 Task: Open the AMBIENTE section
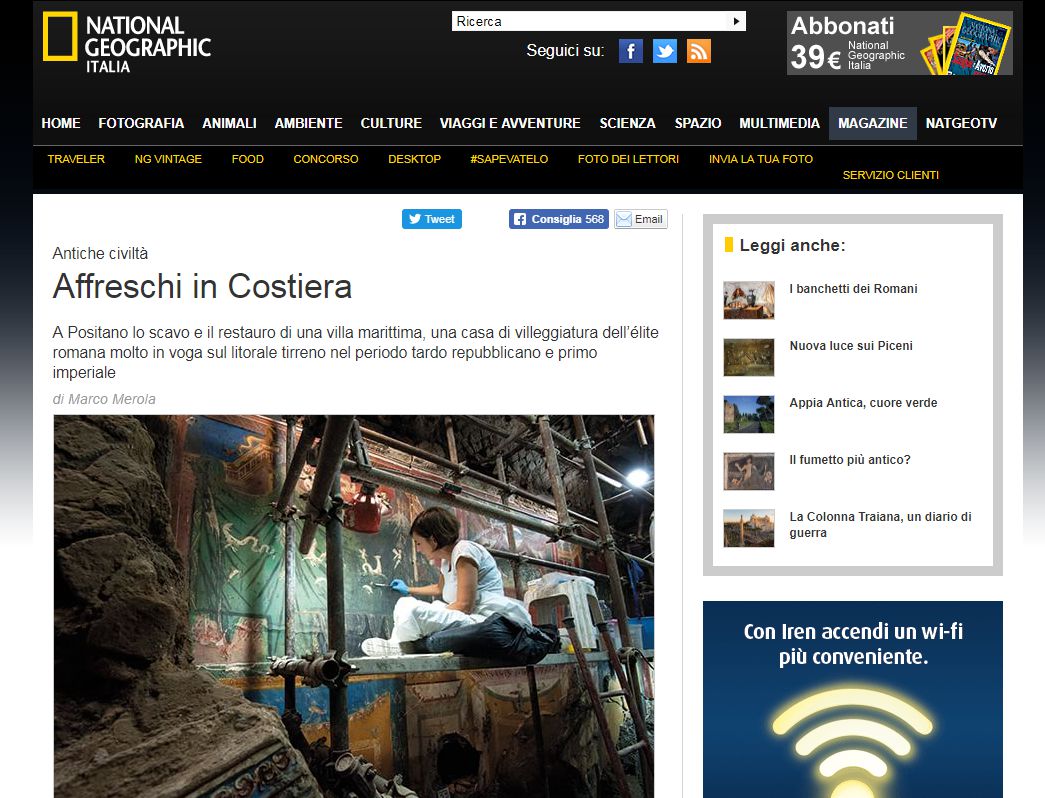309,123
